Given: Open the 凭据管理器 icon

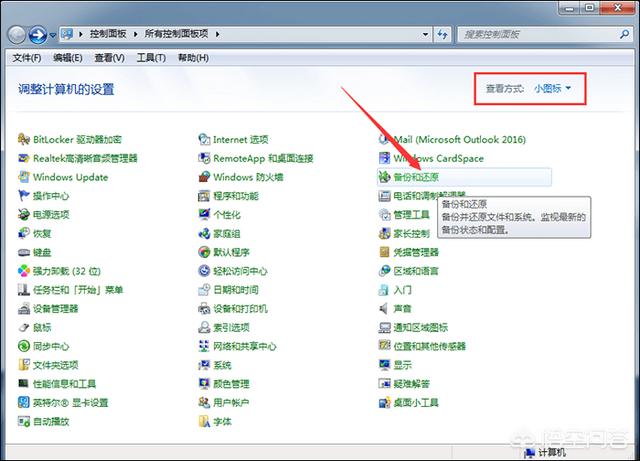Looking at the screenshot, I should pos(384,252).
